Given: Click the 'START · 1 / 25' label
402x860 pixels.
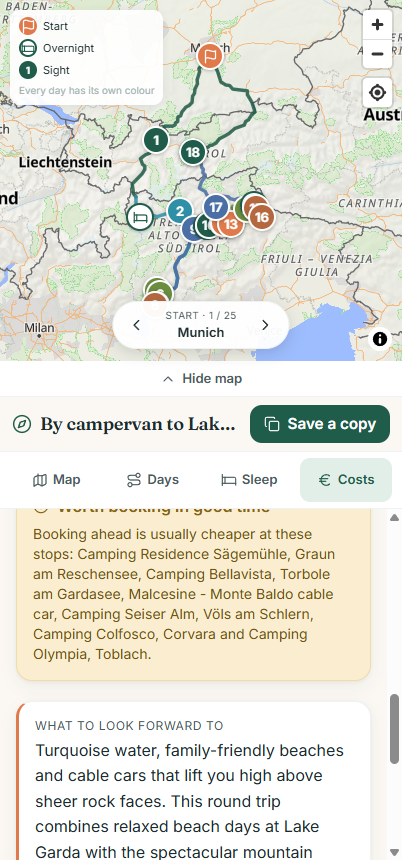Looking at the screenshot, I should tap(201, 315).
